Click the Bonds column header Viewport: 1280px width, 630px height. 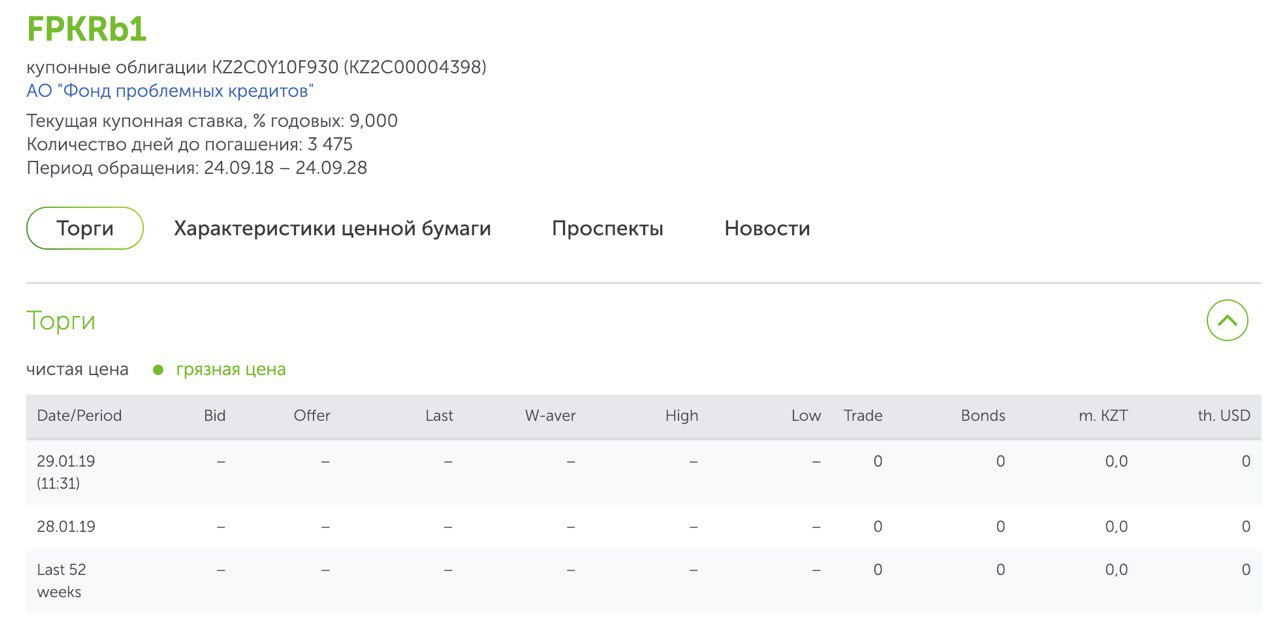(983, 415)
